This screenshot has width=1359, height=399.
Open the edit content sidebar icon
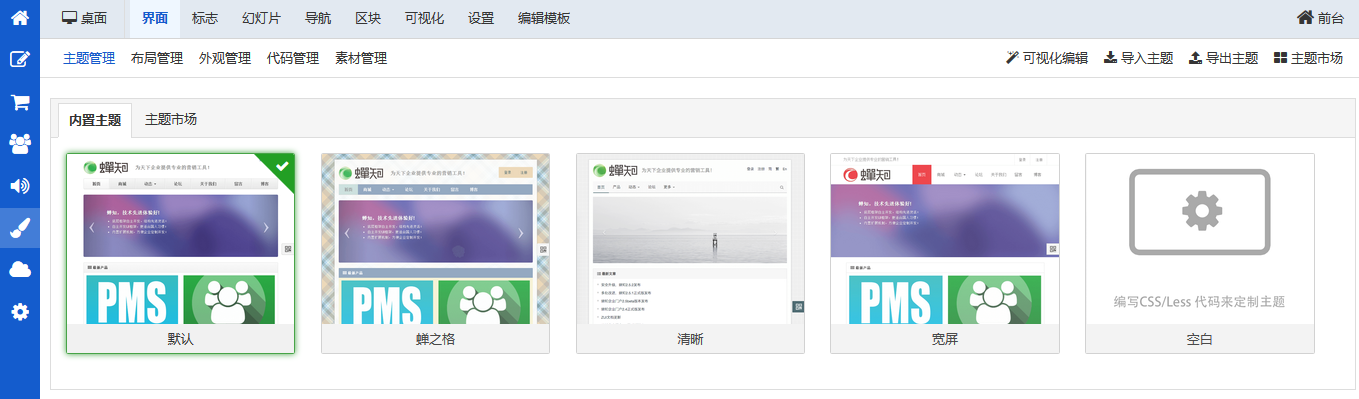pos(20,59)
